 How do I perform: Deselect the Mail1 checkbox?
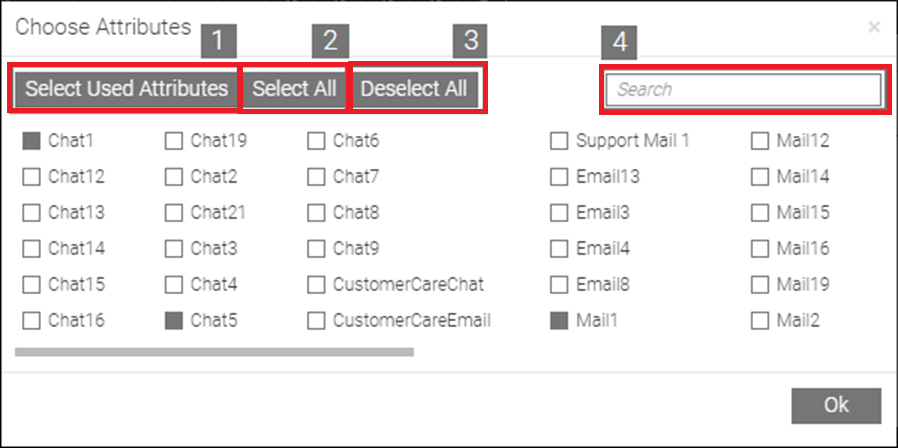point(559,321)
